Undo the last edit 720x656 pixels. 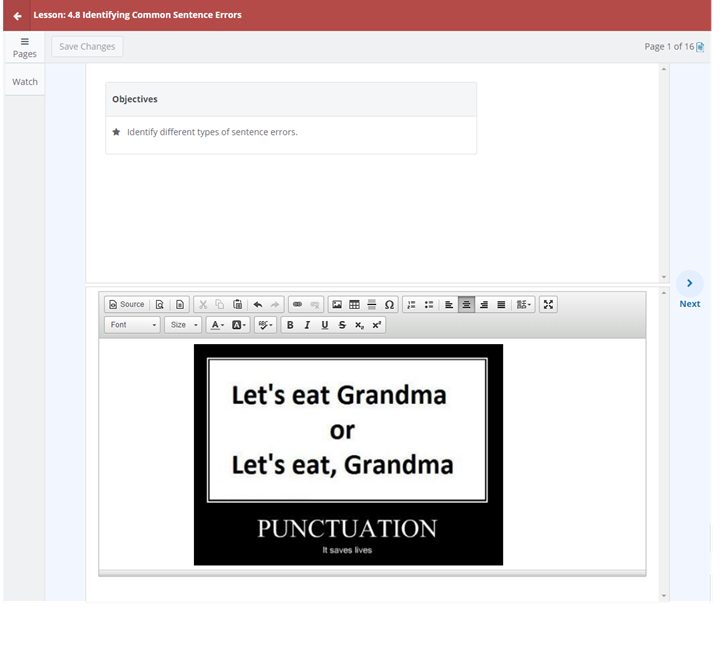tap(258, 304)
